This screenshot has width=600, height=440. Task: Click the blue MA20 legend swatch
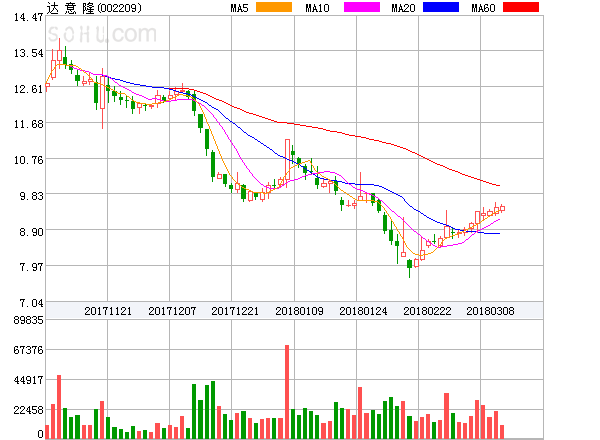[x=441, y=7]
